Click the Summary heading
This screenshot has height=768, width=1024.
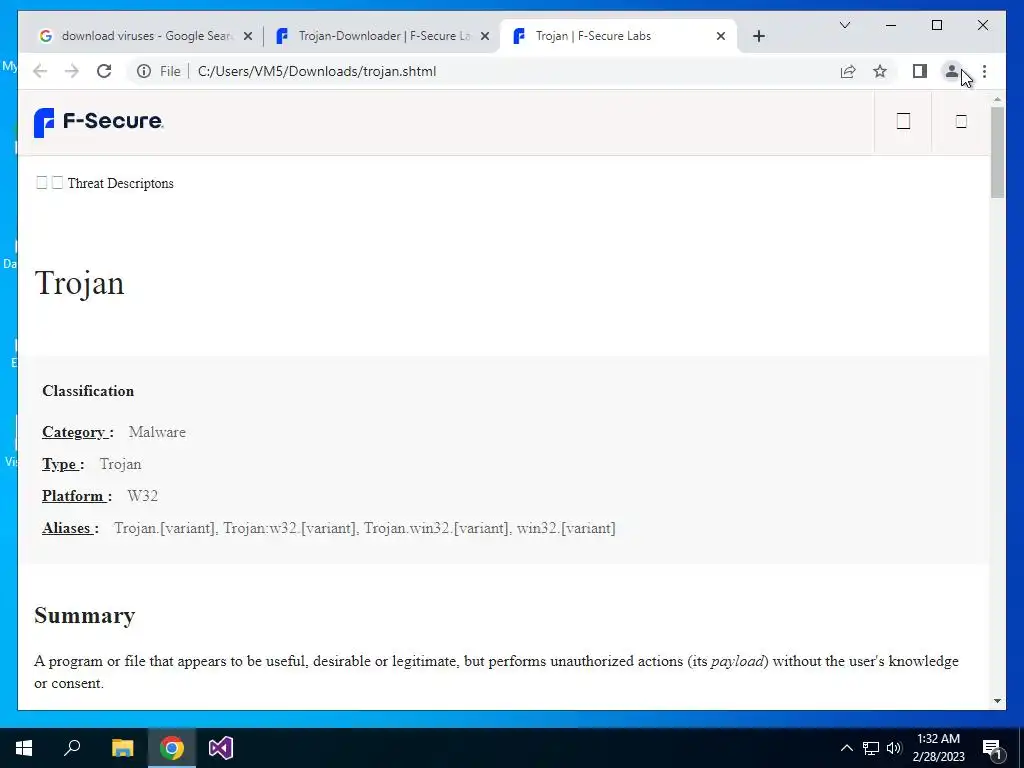click(x=85, y=616)
